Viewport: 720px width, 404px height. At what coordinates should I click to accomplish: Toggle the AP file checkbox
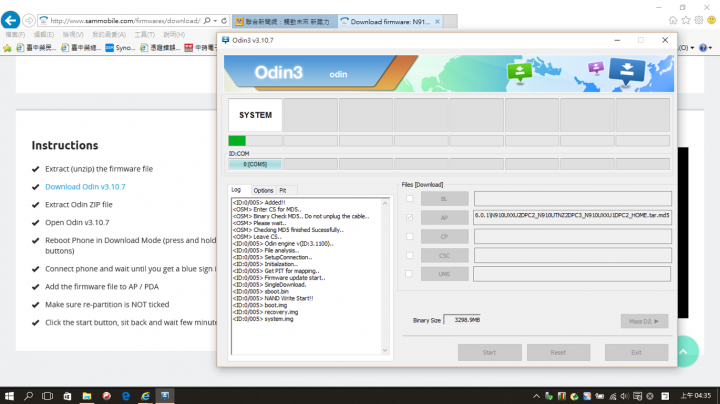pyautogui.click(x=410, y=218)
